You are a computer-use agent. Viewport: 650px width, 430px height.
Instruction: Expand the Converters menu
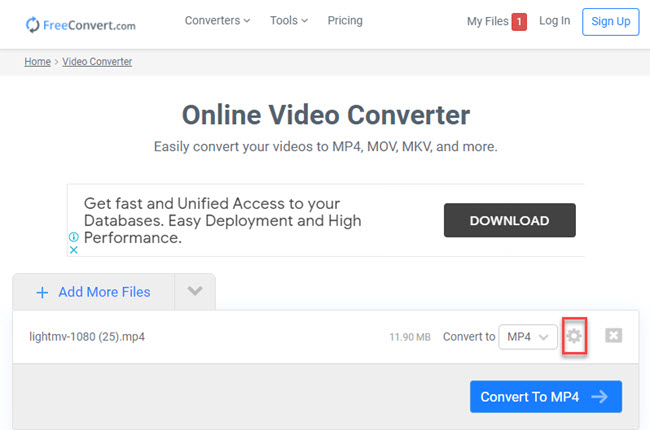[217, 21]
